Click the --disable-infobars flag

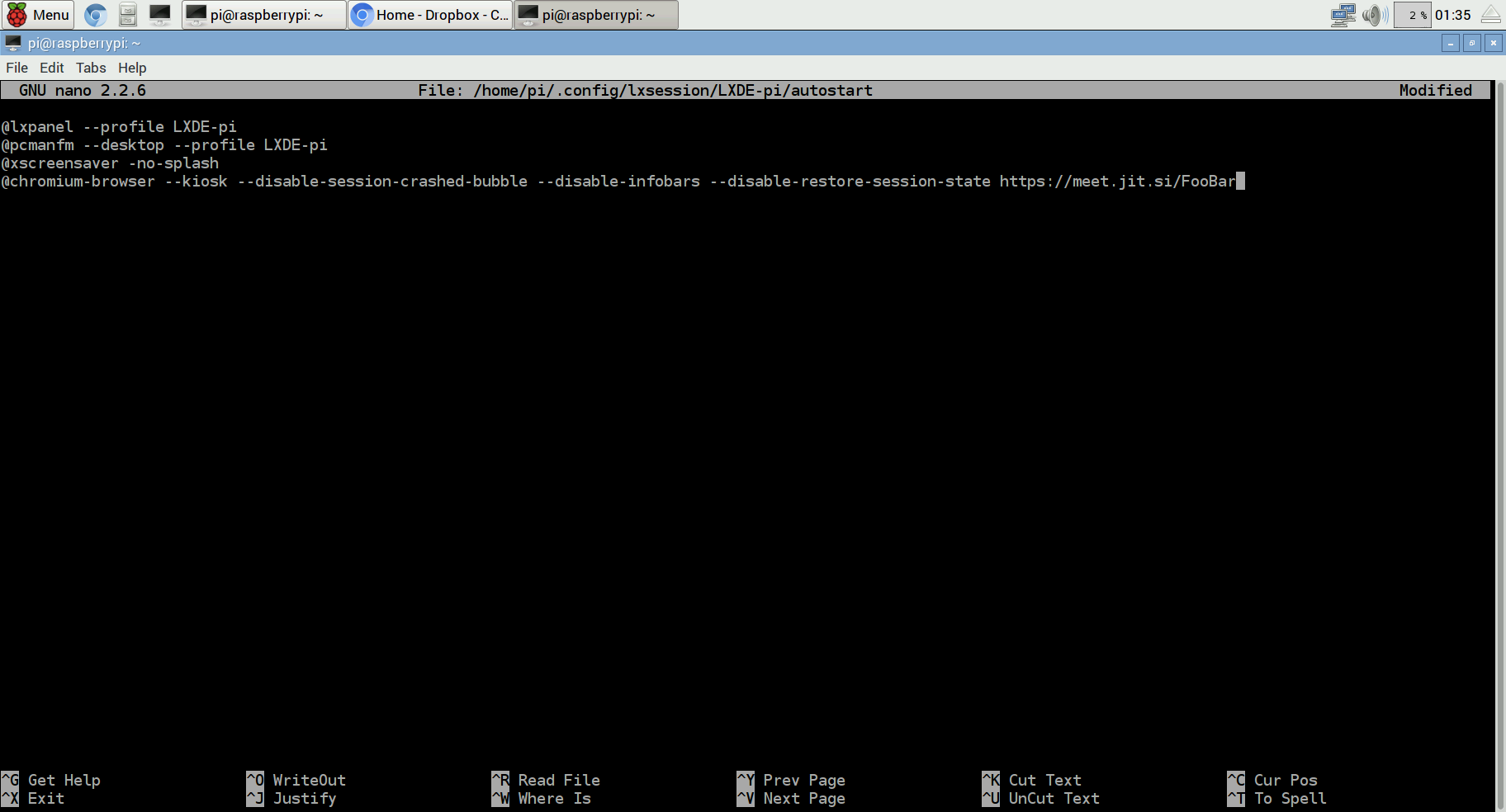pos(618,182)
